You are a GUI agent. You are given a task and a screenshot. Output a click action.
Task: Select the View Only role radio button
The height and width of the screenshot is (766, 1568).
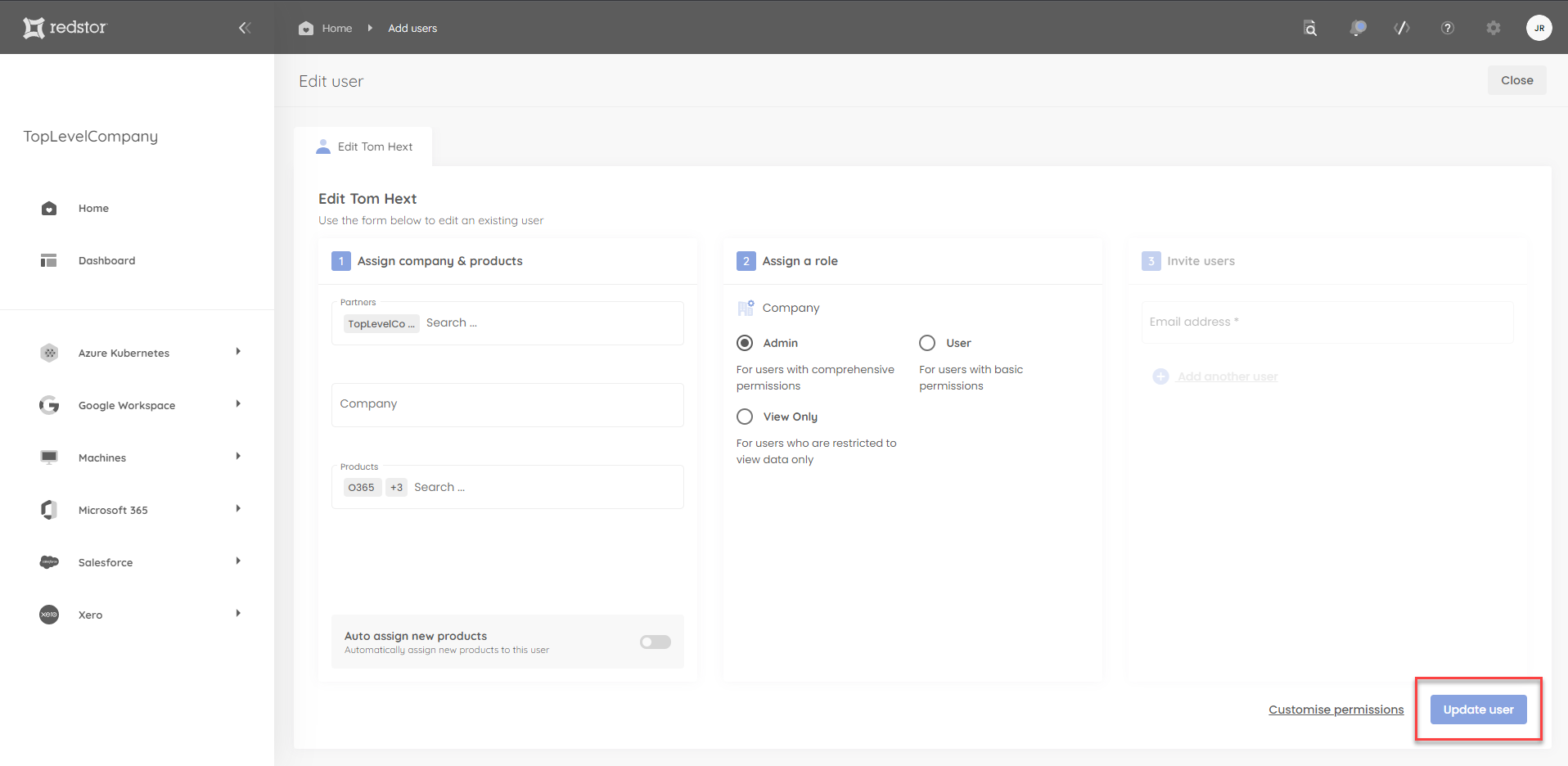745,417
